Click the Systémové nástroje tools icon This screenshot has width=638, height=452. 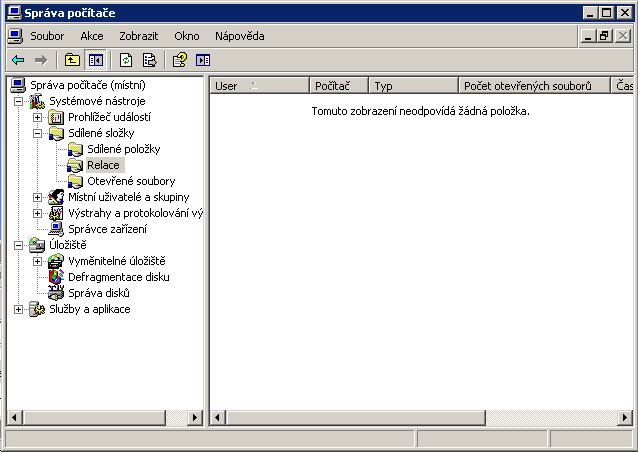37,101
